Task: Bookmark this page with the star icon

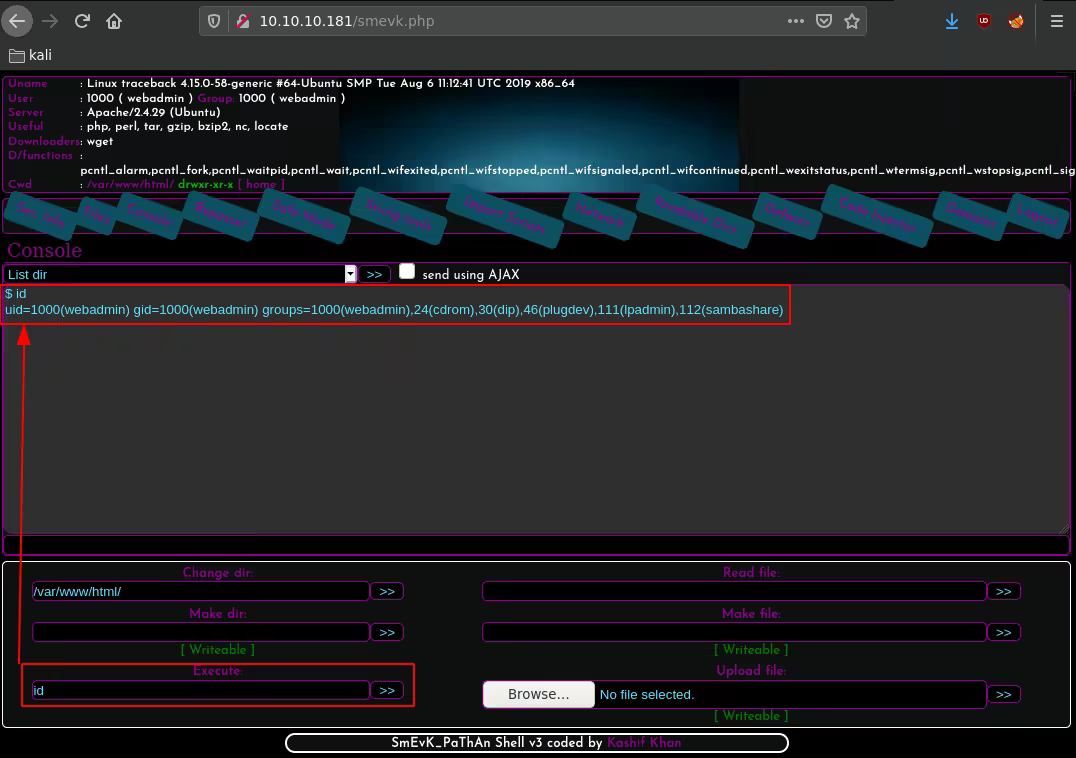Action: (x=852, y=21)
